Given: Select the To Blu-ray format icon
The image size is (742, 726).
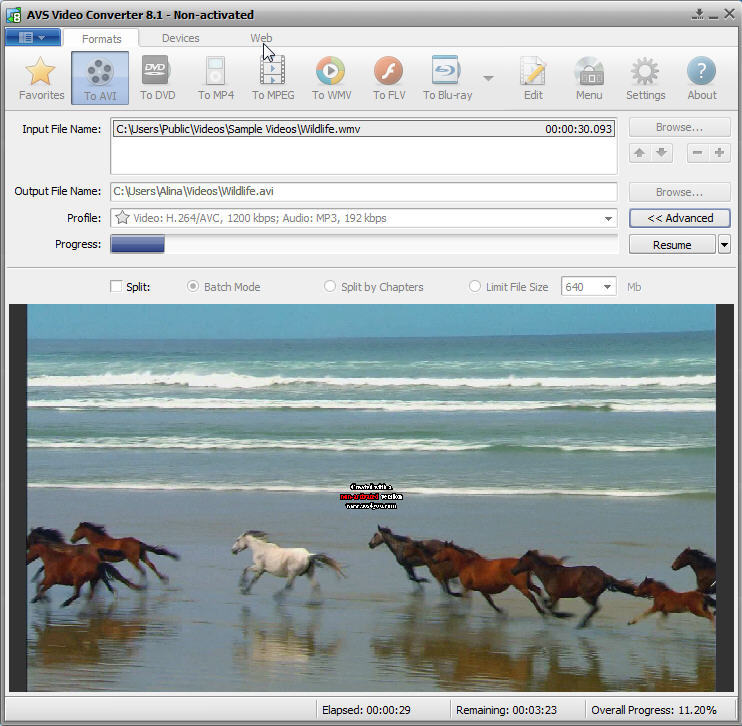Looking at the screenshot, I should point(445,70).
